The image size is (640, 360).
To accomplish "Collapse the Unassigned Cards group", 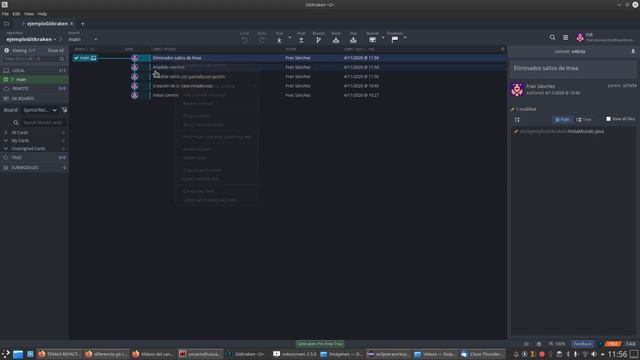I will [34, 149].
